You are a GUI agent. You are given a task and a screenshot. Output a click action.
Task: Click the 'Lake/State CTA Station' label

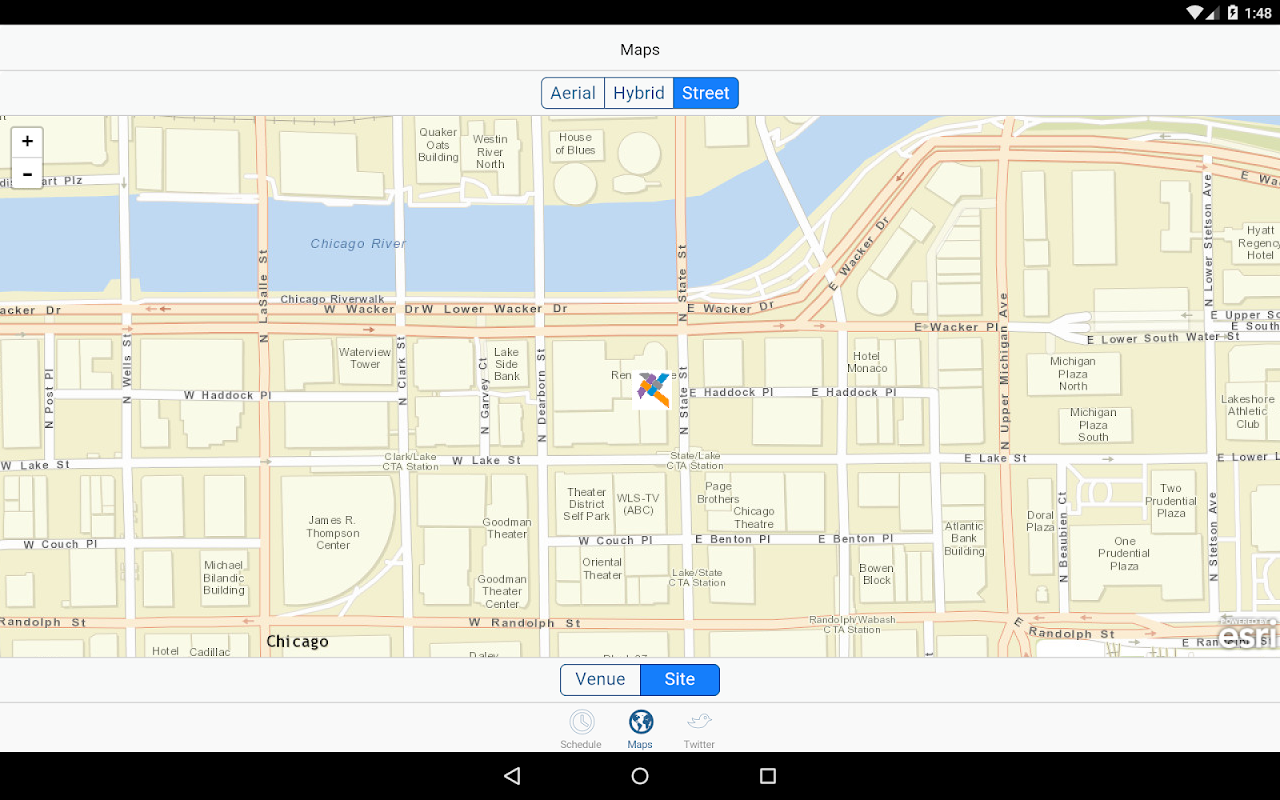click(697, 578)
